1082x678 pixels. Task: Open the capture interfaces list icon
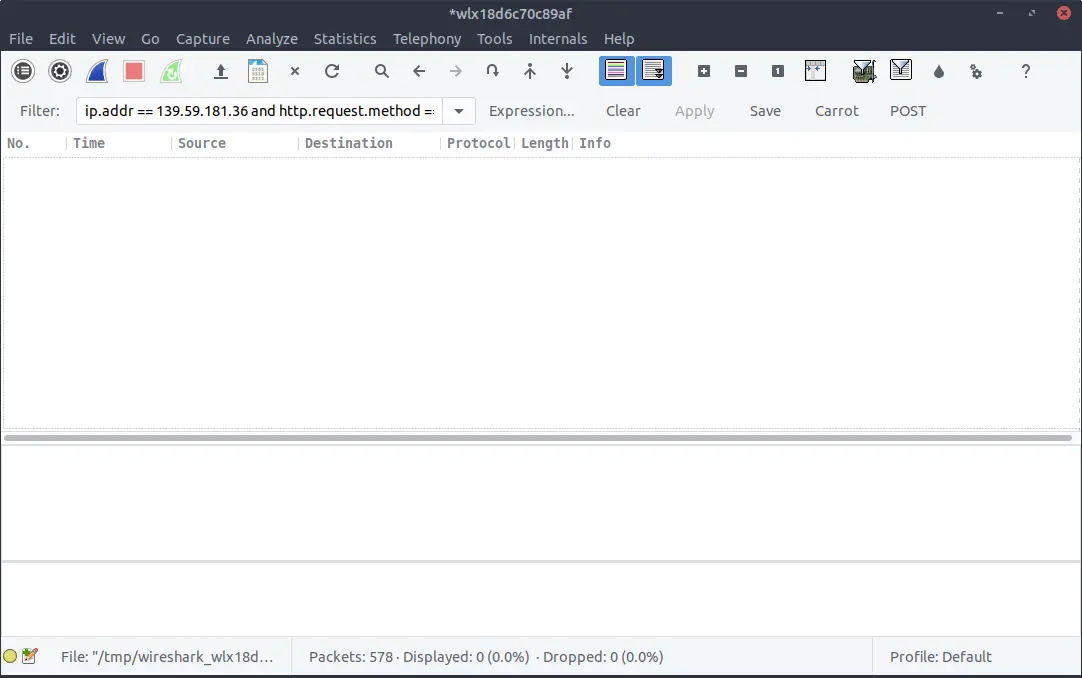[x=23, y=71]
